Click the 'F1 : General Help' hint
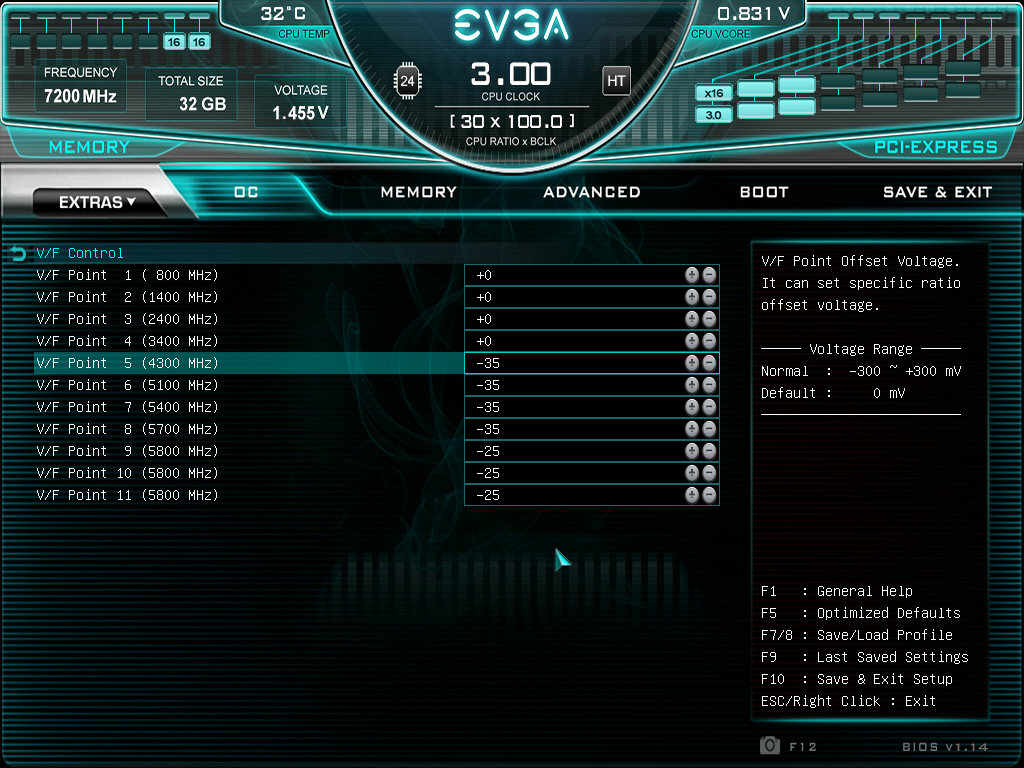This screenshot has height=768, width=1024. click(x=837, y=591)
